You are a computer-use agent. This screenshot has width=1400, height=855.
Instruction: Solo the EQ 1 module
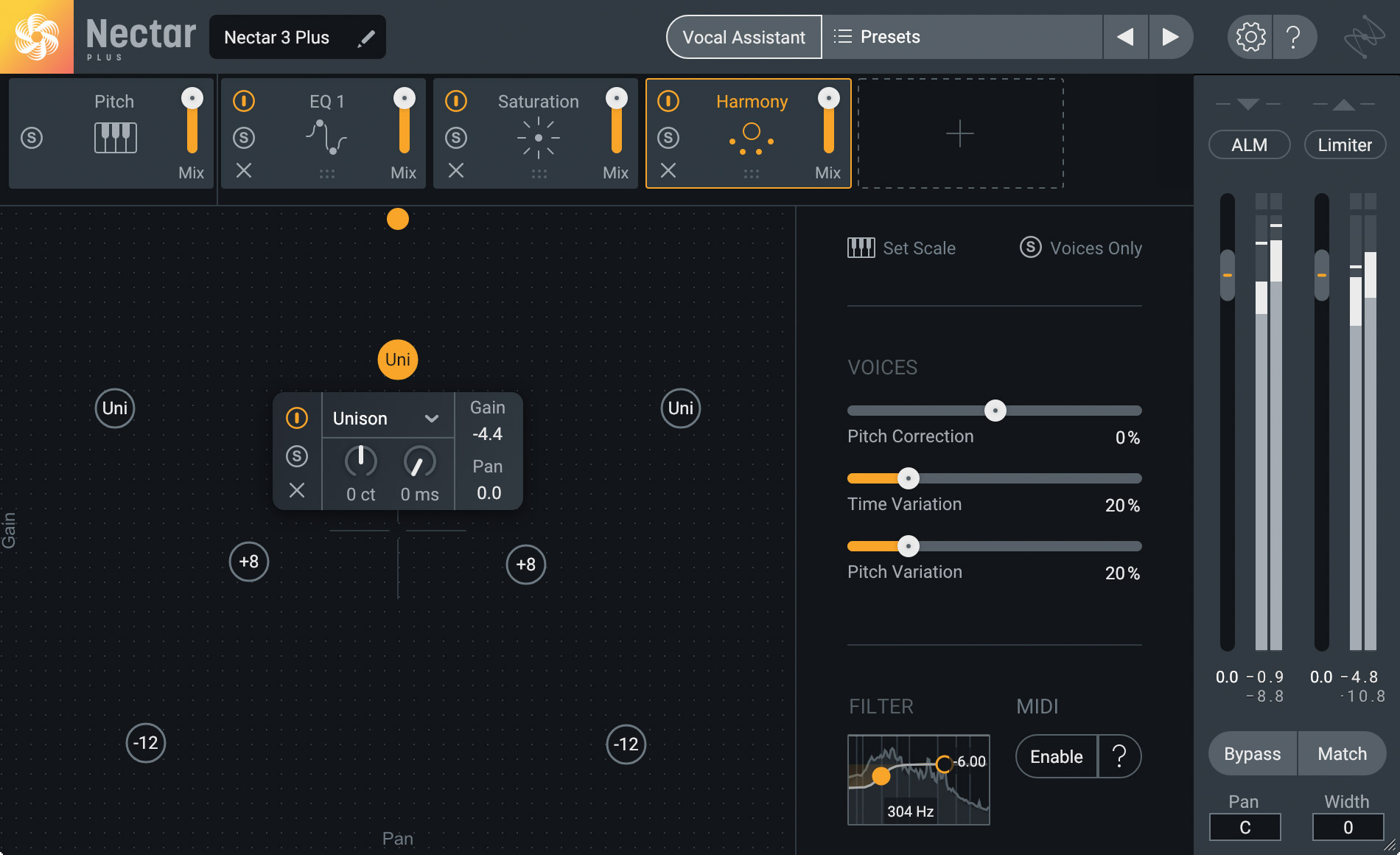243,137
